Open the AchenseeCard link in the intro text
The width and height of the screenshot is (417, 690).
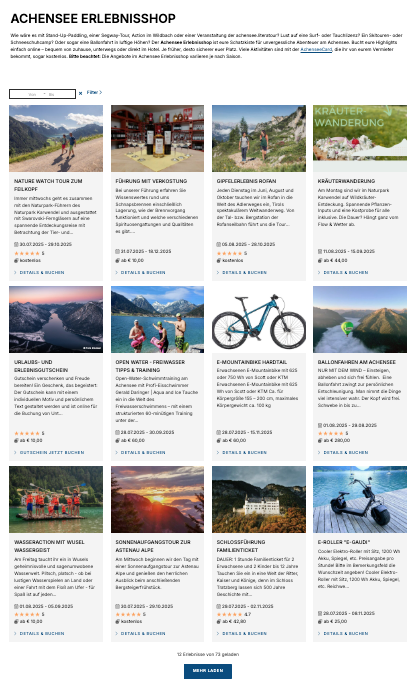pyautogui.click(x=316, y=50)
